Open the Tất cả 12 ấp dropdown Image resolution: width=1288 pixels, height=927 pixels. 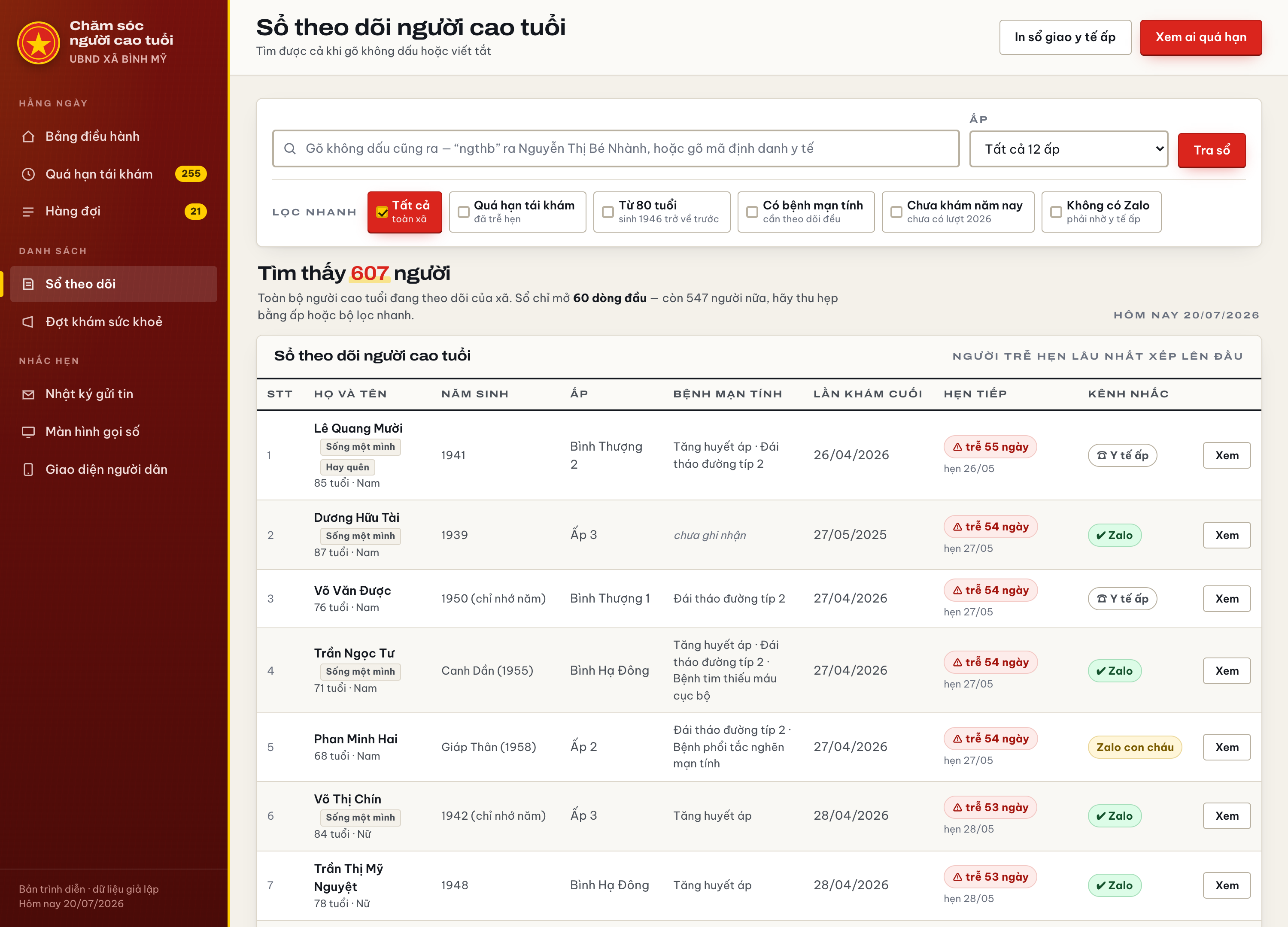point(1068,149)
